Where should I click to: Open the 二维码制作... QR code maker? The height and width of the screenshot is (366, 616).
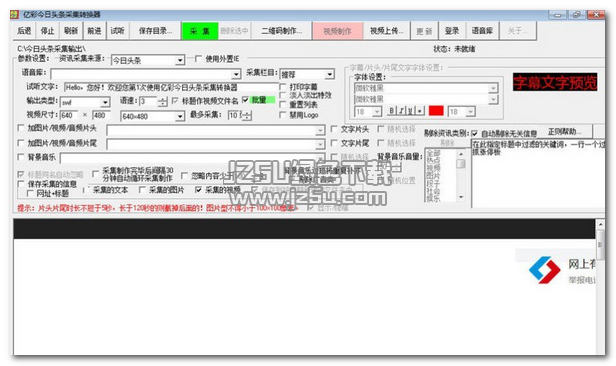click(281, 31)
